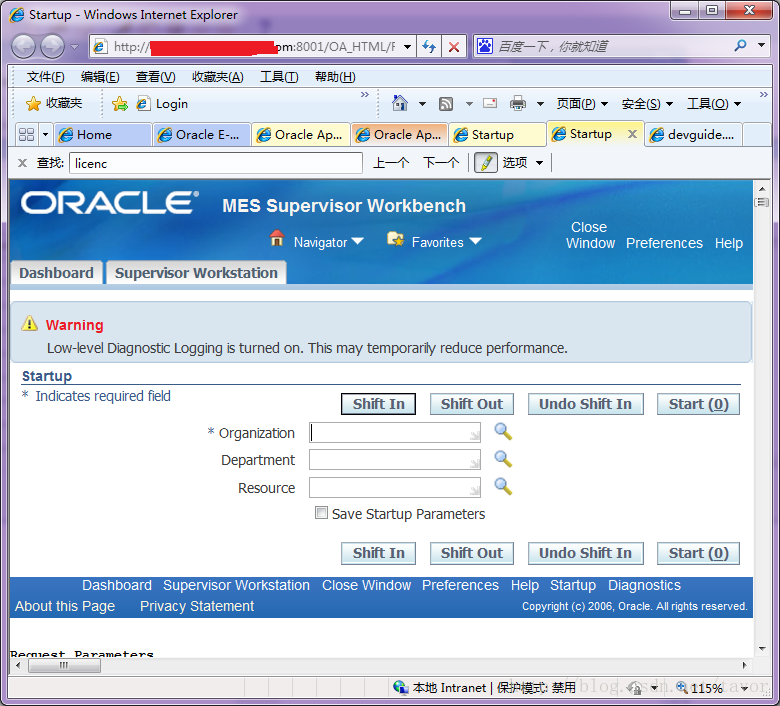Refresh the page with the refresh icon
This screenshot has width=780, height=706.
[x=429, y=47]
